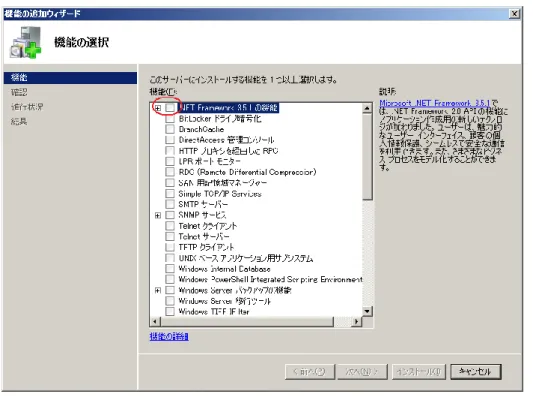
Task: Click the vertical scrollbar thumb of feature list
Action: [x=367, y=157]
